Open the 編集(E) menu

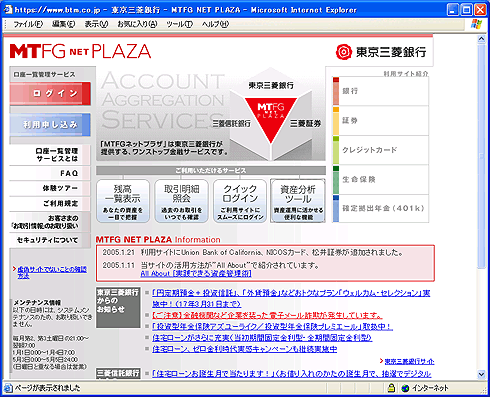(x=63, y=24)
